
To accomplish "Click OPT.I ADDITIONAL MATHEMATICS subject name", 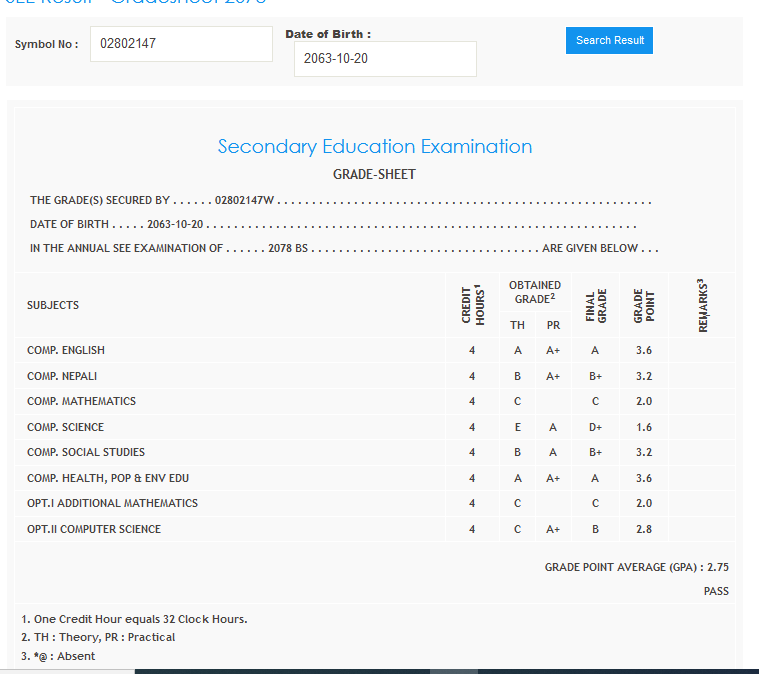I will pyautogui.click(x=112, y=504).
